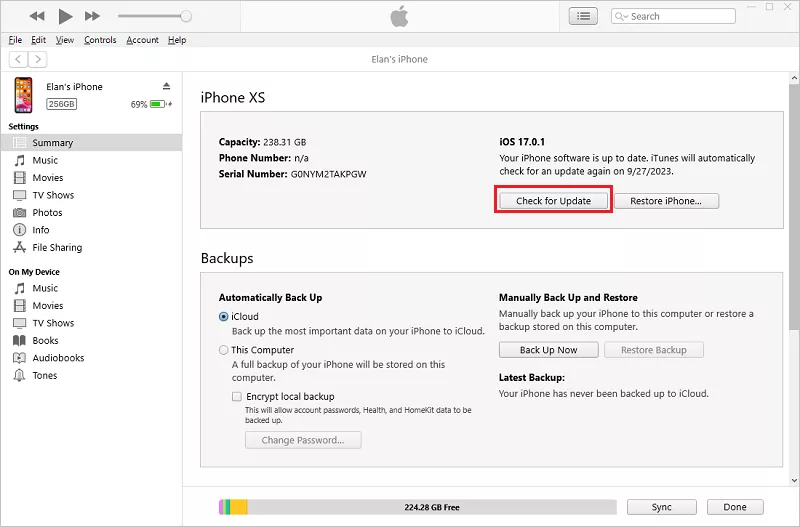Click the scrollbar down arrow
800x527 pixels.
point(794,480)
